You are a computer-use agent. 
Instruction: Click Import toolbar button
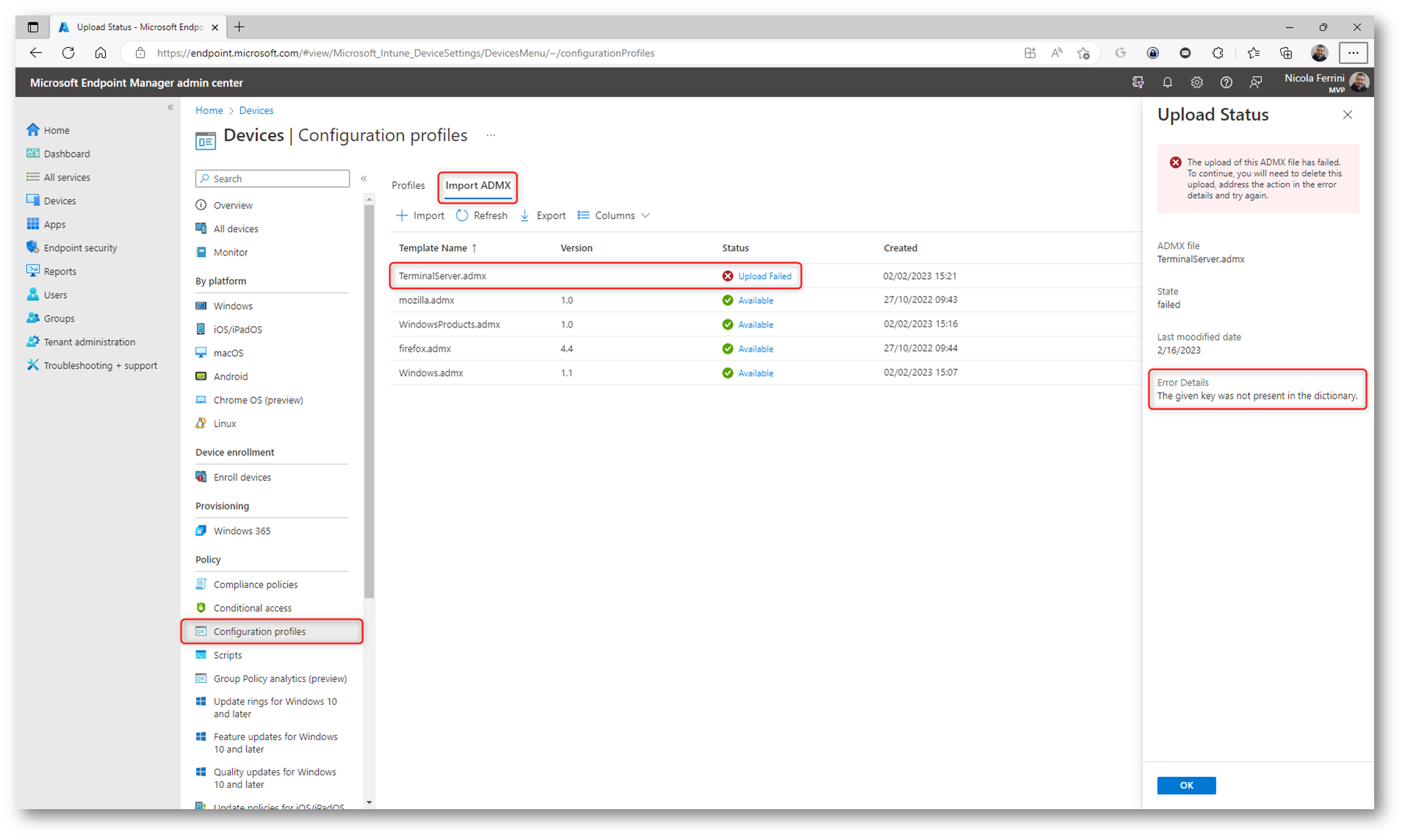(x=420, y=215)
